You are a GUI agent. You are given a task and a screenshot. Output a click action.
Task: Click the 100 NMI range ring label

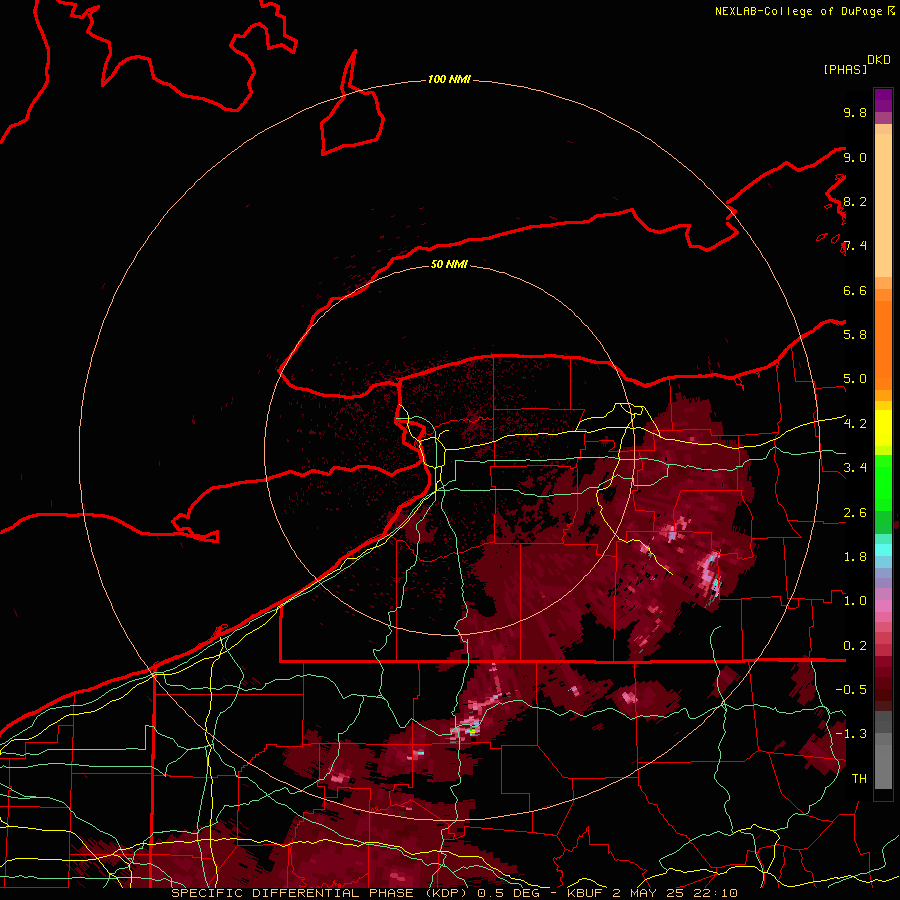(449, 79)
